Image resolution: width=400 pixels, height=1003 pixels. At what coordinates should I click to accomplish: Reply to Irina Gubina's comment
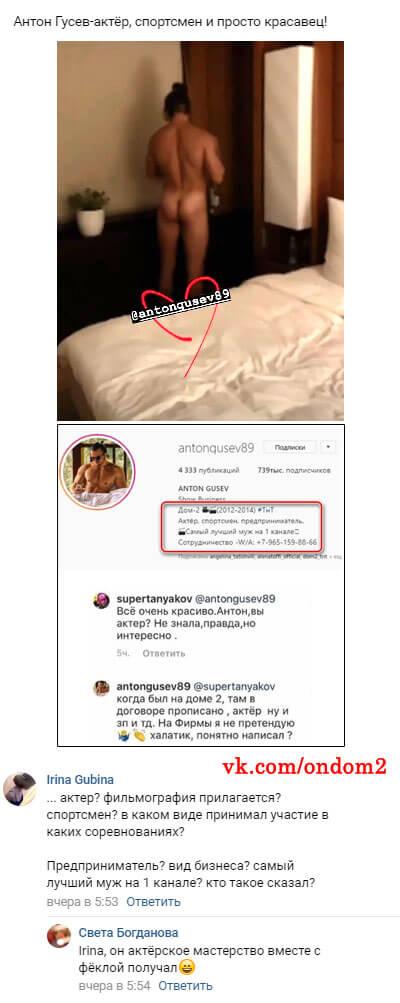click(x=153, y=901)
